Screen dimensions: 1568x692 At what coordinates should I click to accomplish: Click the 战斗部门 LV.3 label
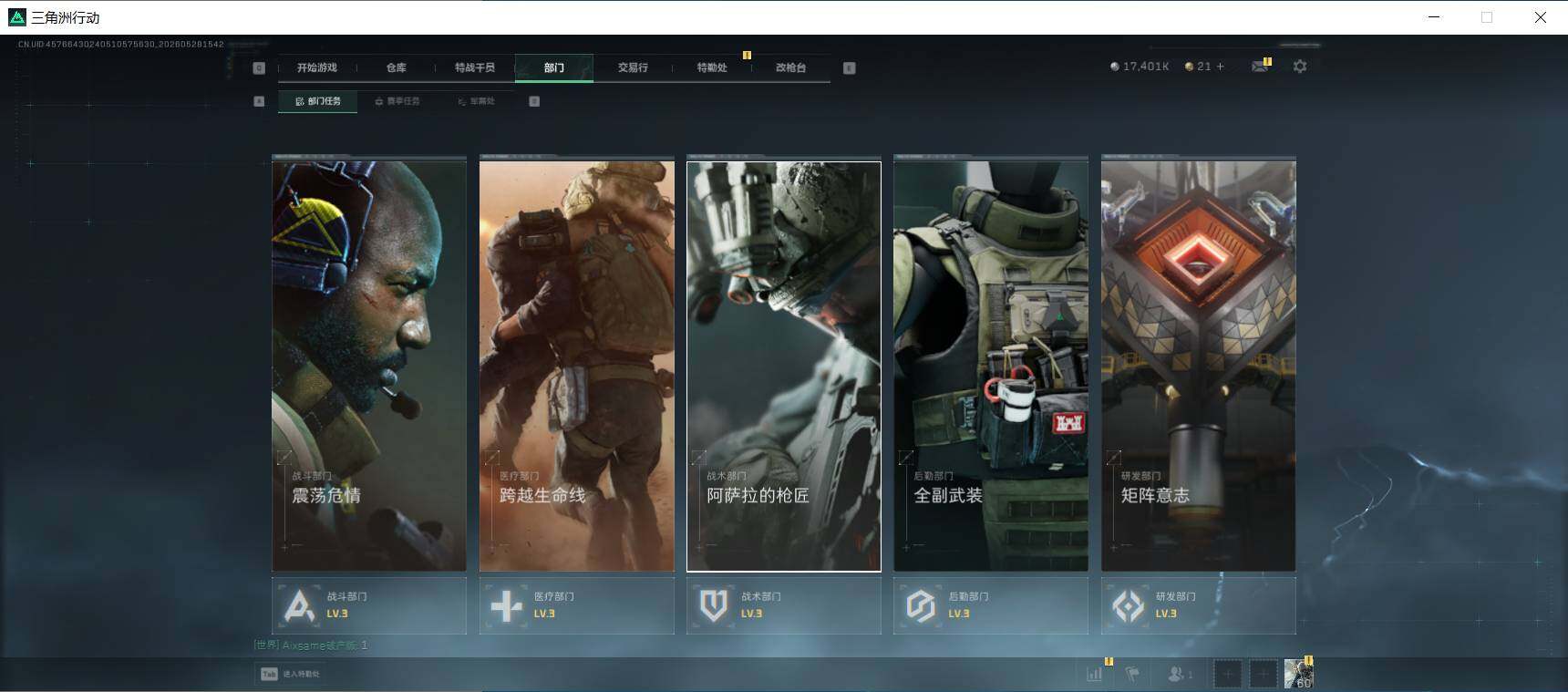pyautogui.click(x=337, y=614)
